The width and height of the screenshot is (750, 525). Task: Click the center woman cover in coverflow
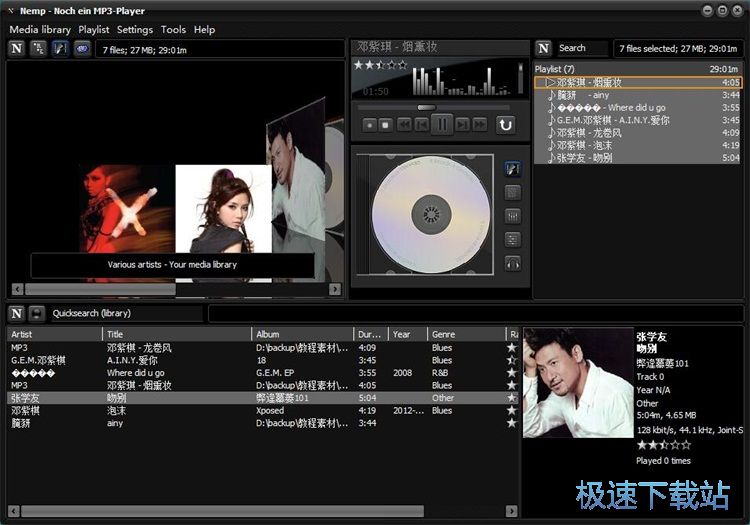click(223, 208)
